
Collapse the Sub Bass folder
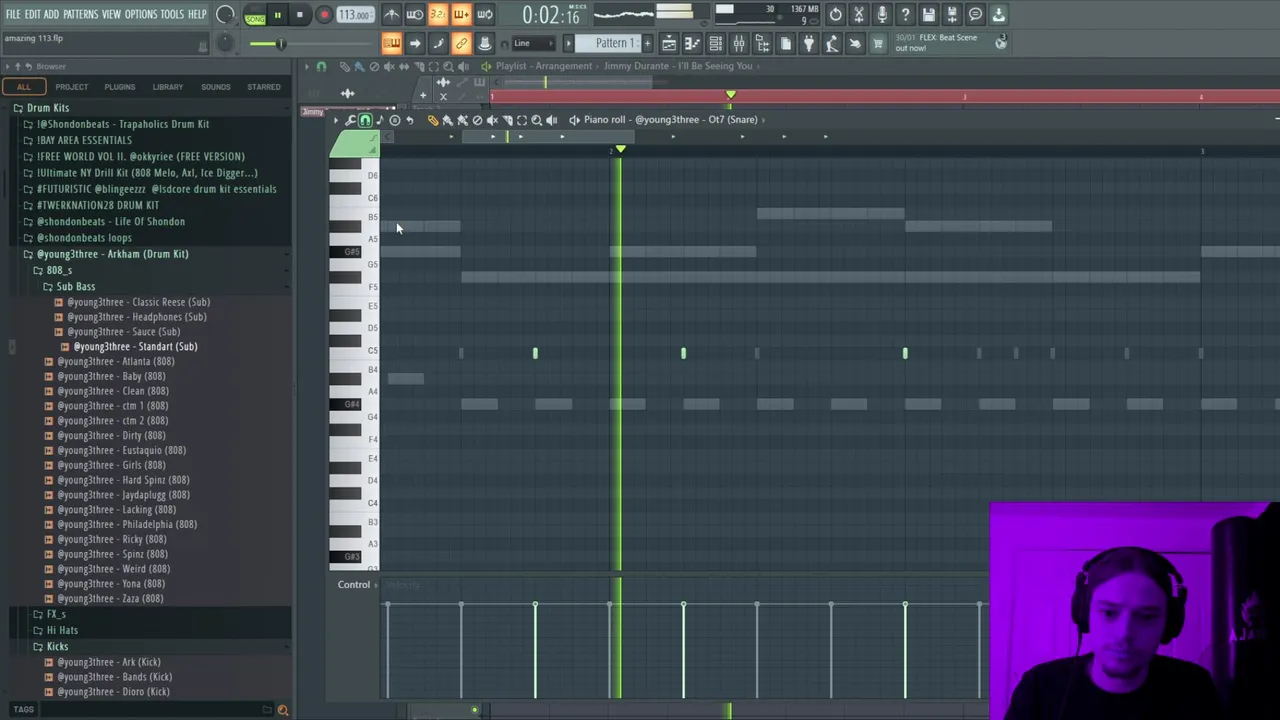(75, 287)
